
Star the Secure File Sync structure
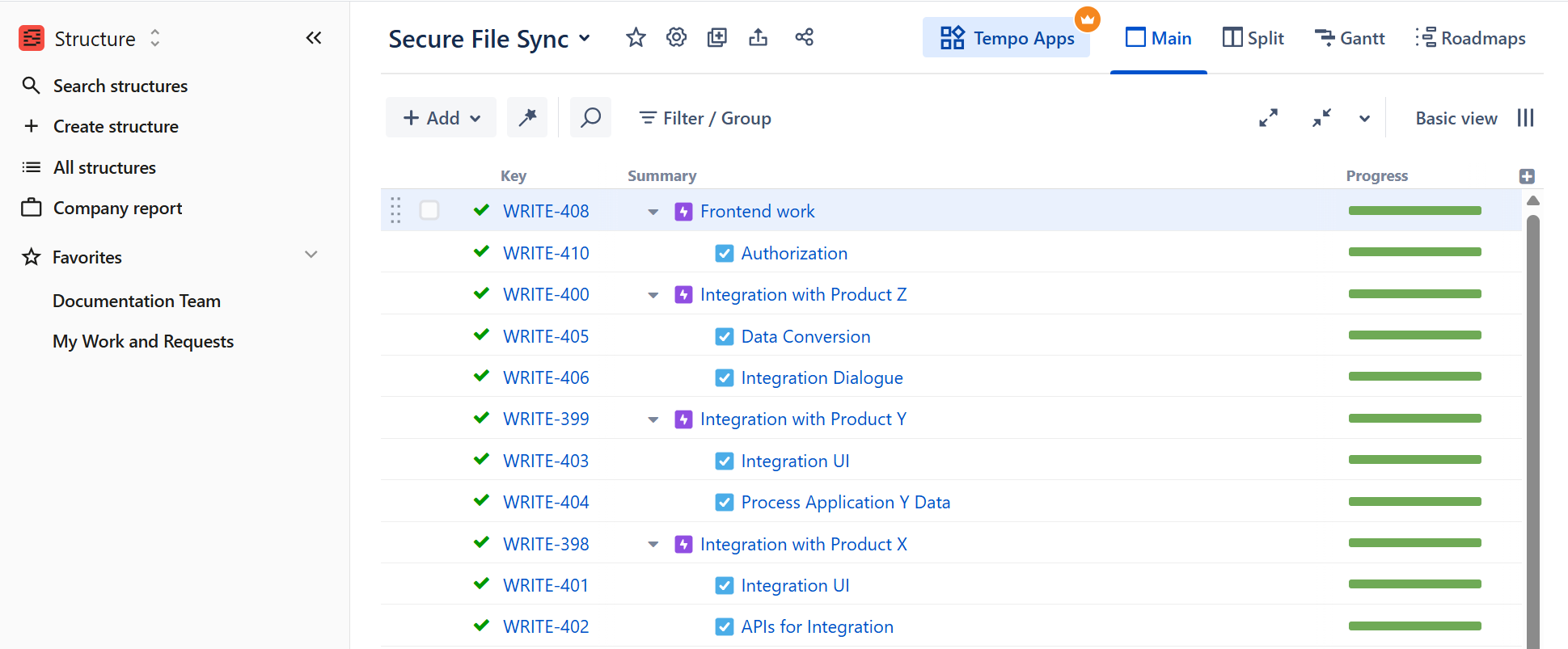coord(636,38)
